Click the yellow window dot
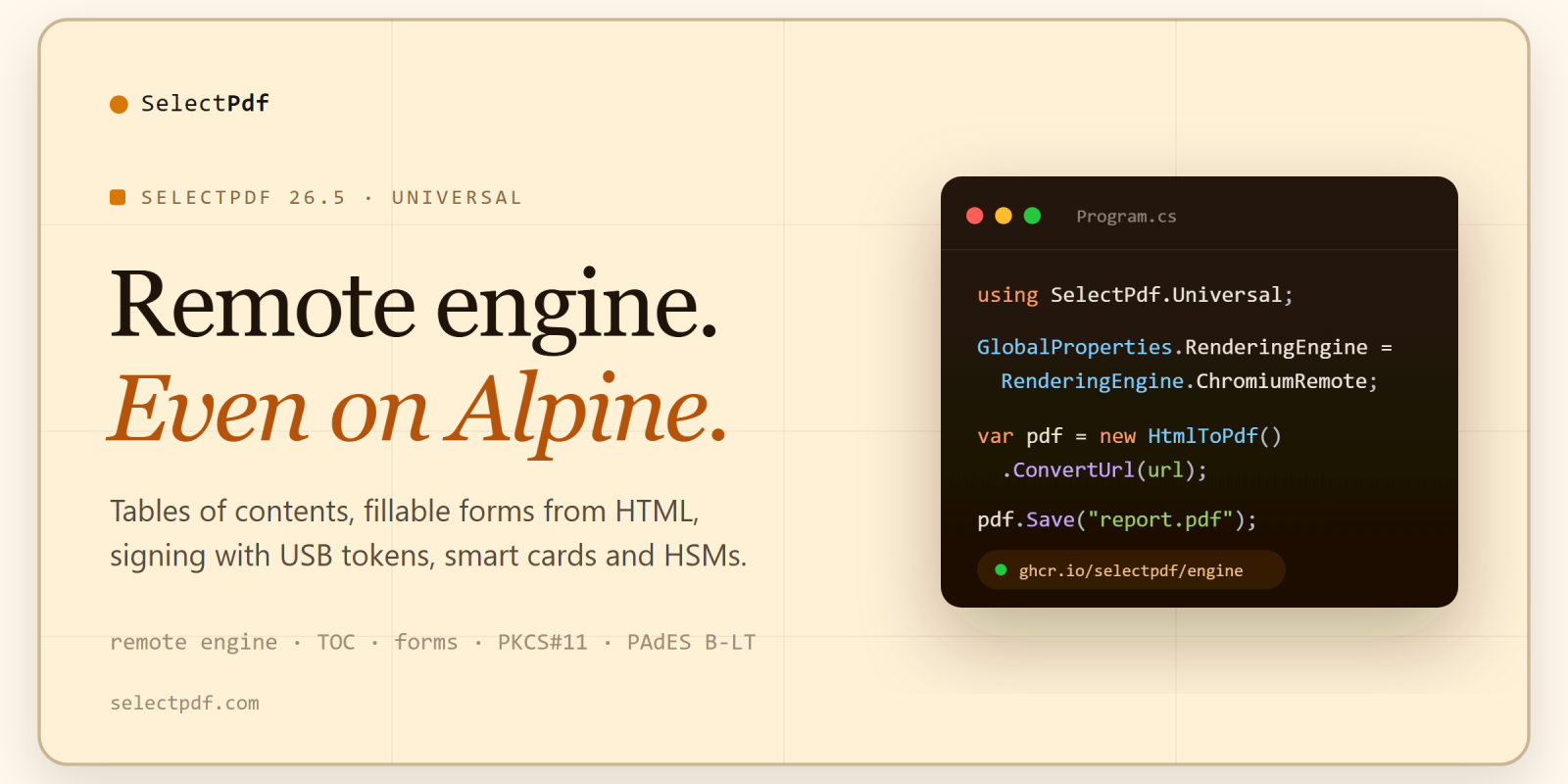Image resolution: width=1568 pixels, height=784 pixels. pyautogui.click(x=1004, y=216)
